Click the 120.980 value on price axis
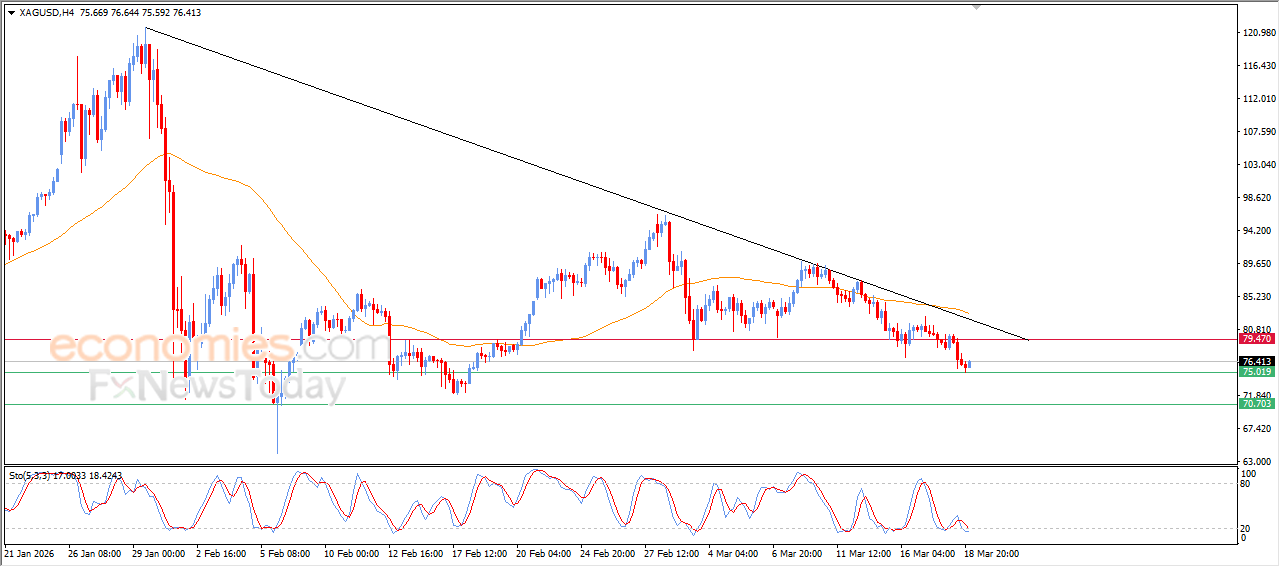Viewport: 1280px width, 567px height. click(1257, 33)
